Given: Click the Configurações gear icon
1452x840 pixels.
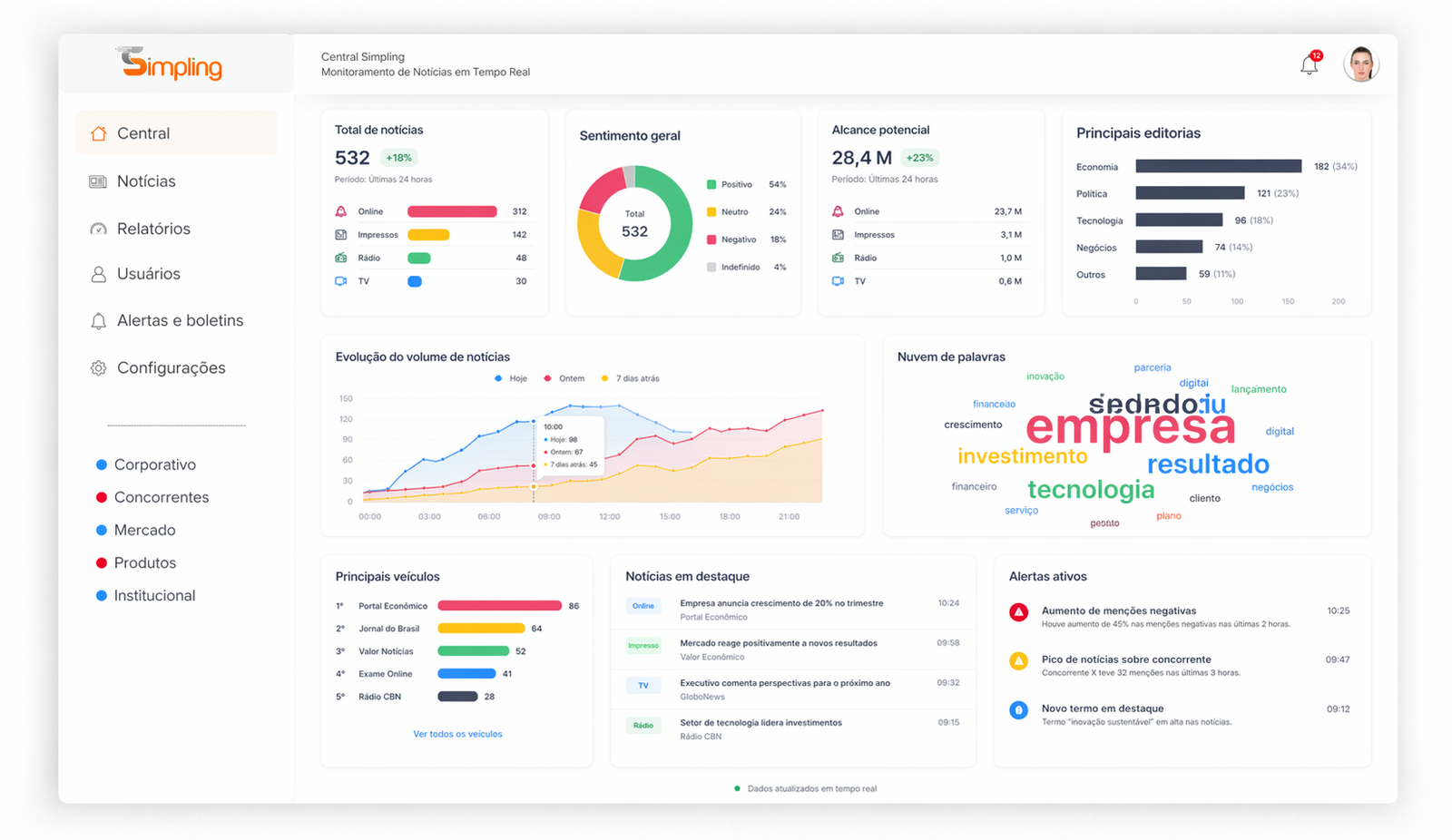Looking at the screenshot, I should [98, 368].
